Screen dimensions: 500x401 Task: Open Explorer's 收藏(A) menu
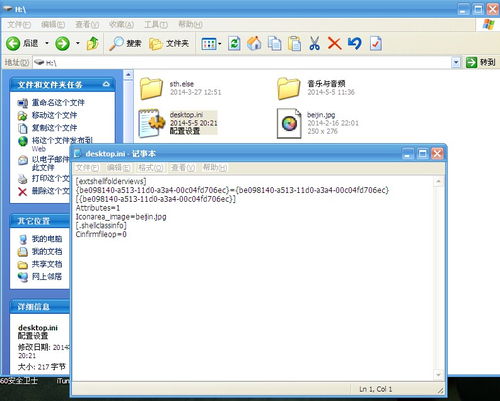coord(121,25)
